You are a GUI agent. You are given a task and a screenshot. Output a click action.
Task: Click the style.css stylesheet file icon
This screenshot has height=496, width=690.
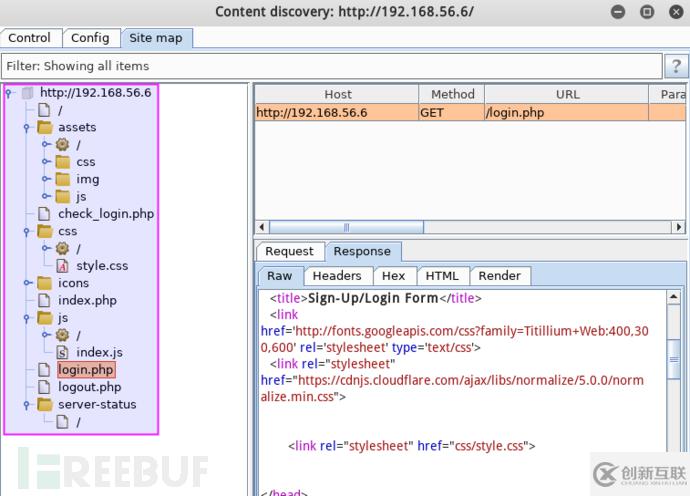point(62,266)
